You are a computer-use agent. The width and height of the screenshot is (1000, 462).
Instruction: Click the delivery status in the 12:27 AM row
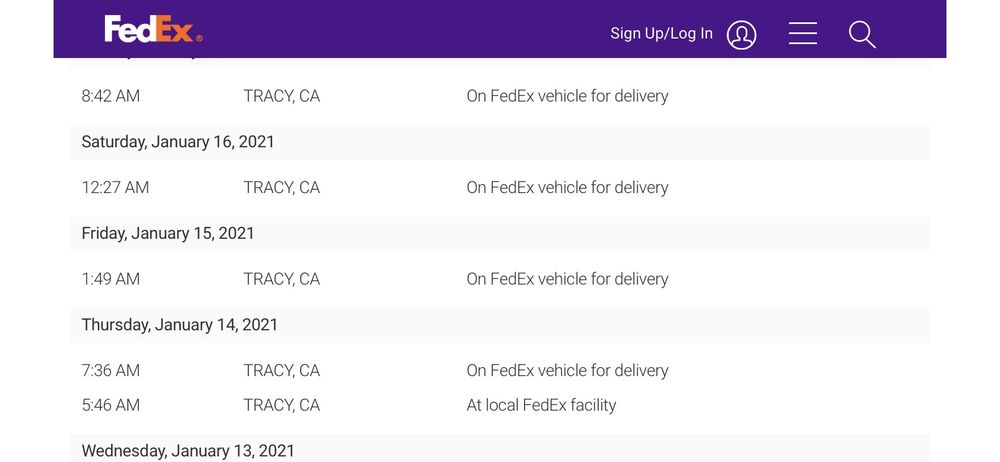tap(567, 188)
